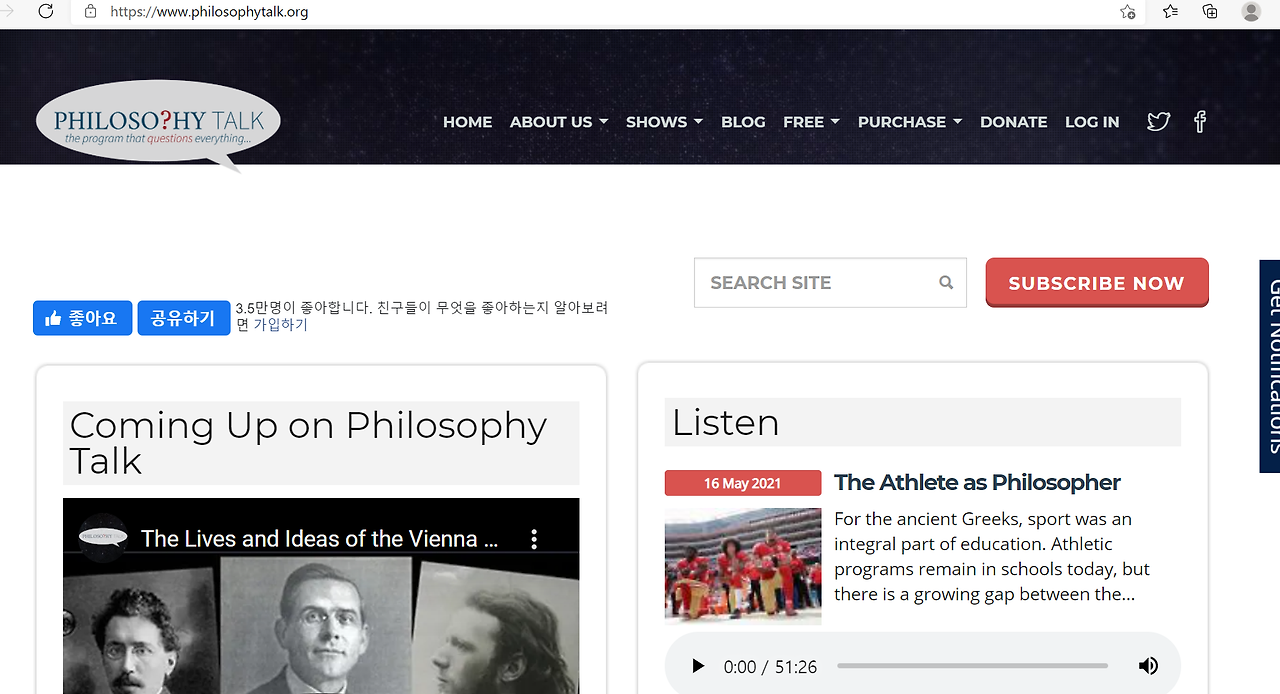Open the Twitter icon link in the header
This screenshot has height=694, width=1280.
coord(1158,122)
